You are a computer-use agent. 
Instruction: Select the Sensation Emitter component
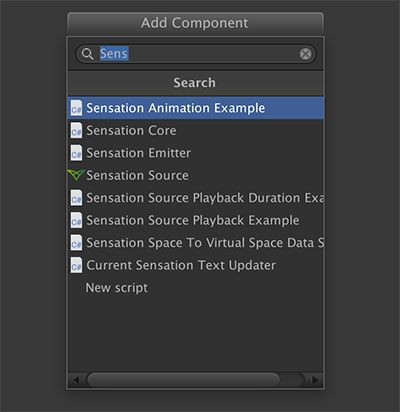point(195,153)
